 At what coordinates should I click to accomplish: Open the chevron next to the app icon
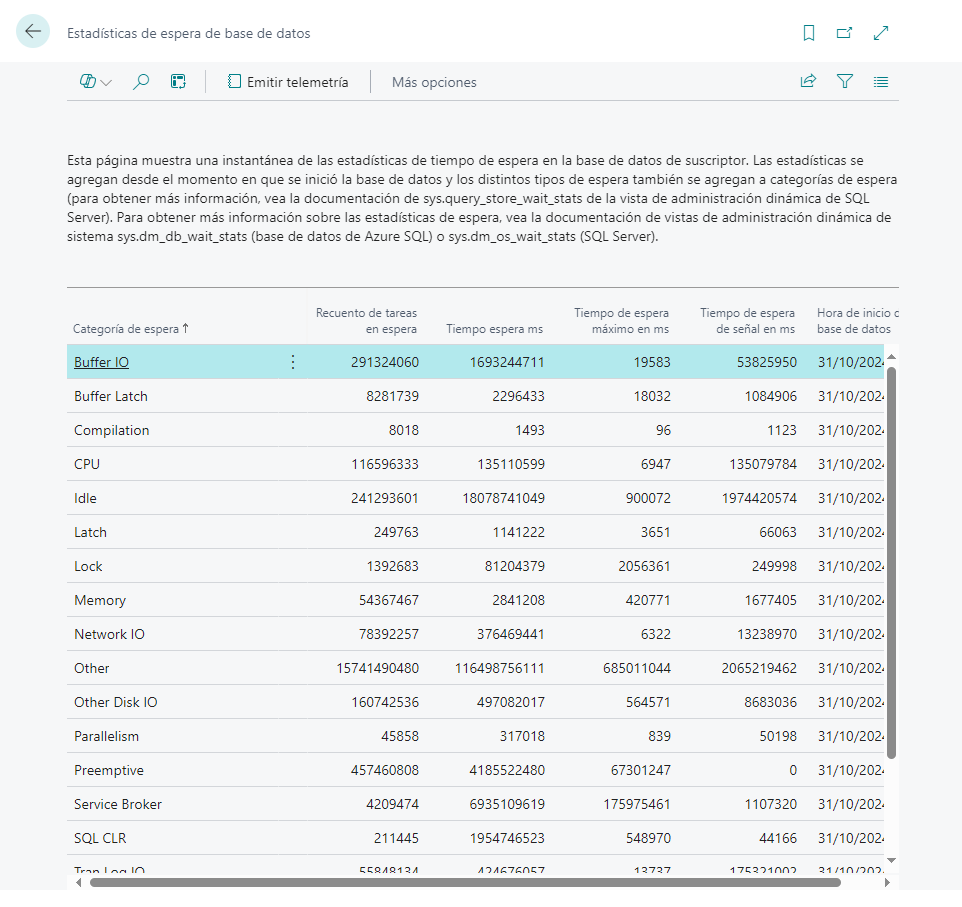(101, 81)
